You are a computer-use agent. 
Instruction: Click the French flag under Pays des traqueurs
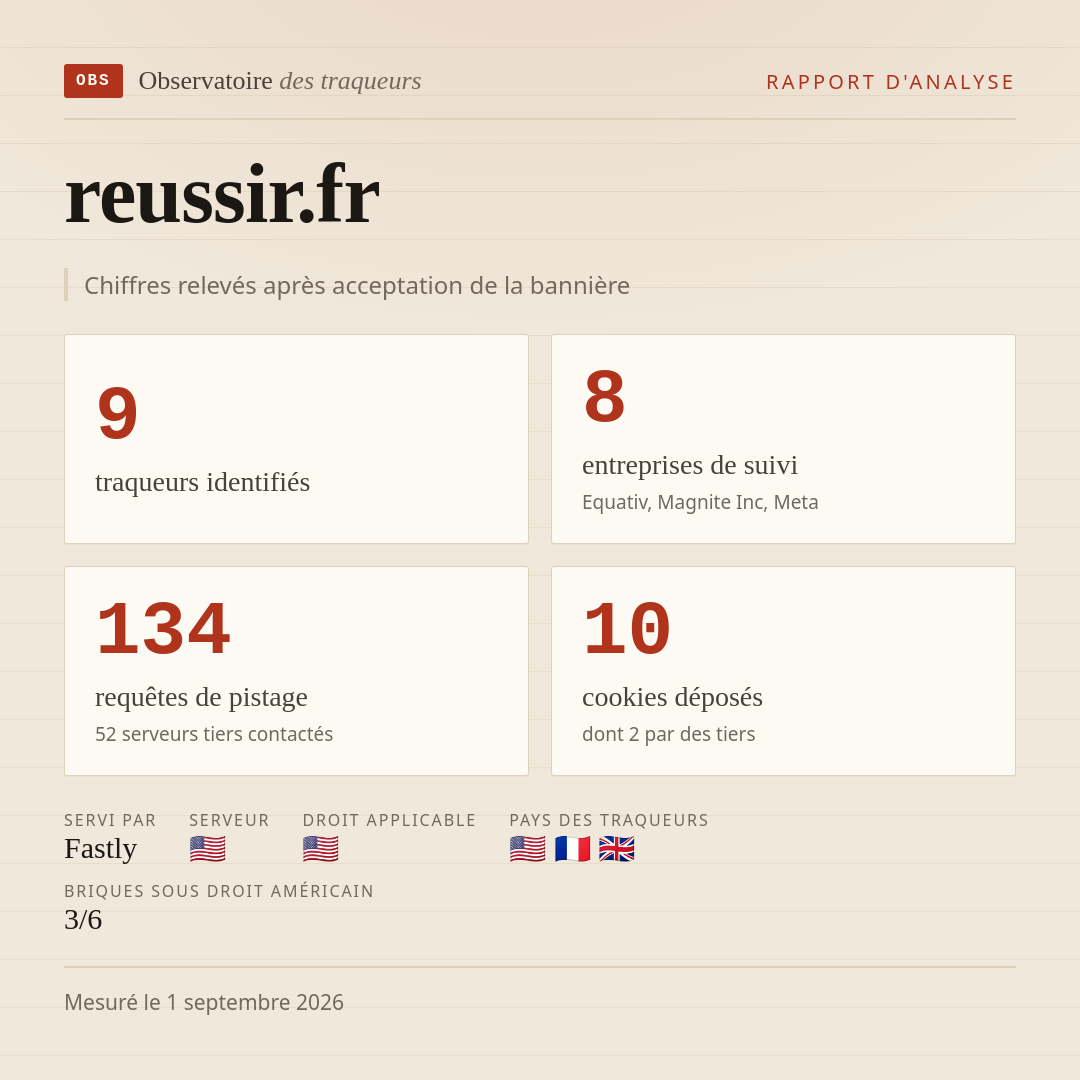572,849
